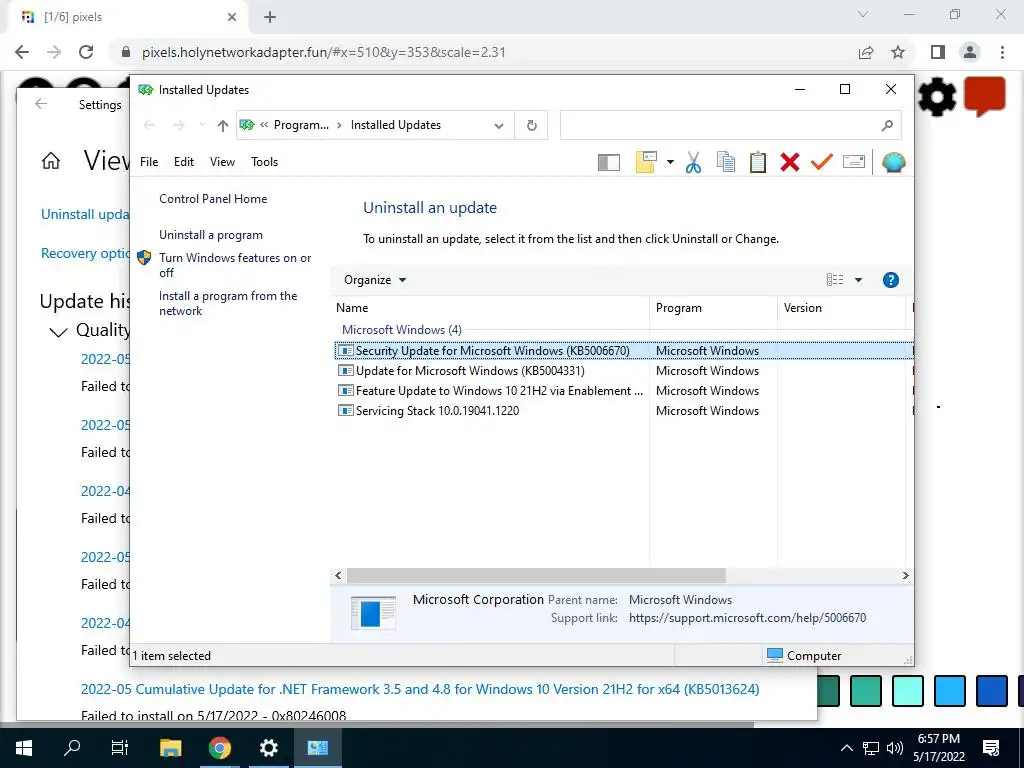The image size is (1024, 768).
Task: Click the folder options toolbar icon
Action: click(x=646, y=162)
